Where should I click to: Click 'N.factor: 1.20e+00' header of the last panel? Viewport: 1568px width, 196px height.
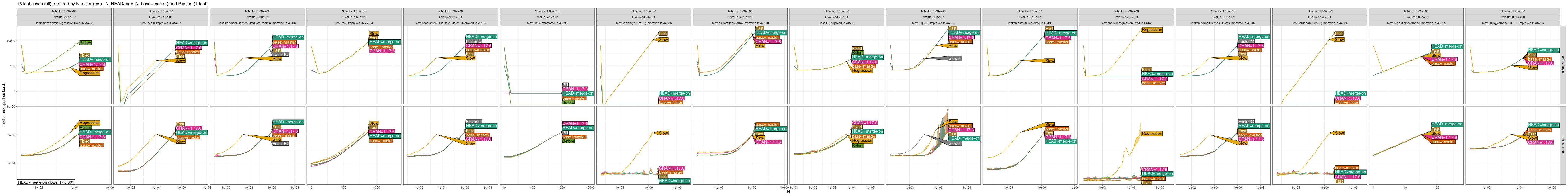coord(1513,12)
